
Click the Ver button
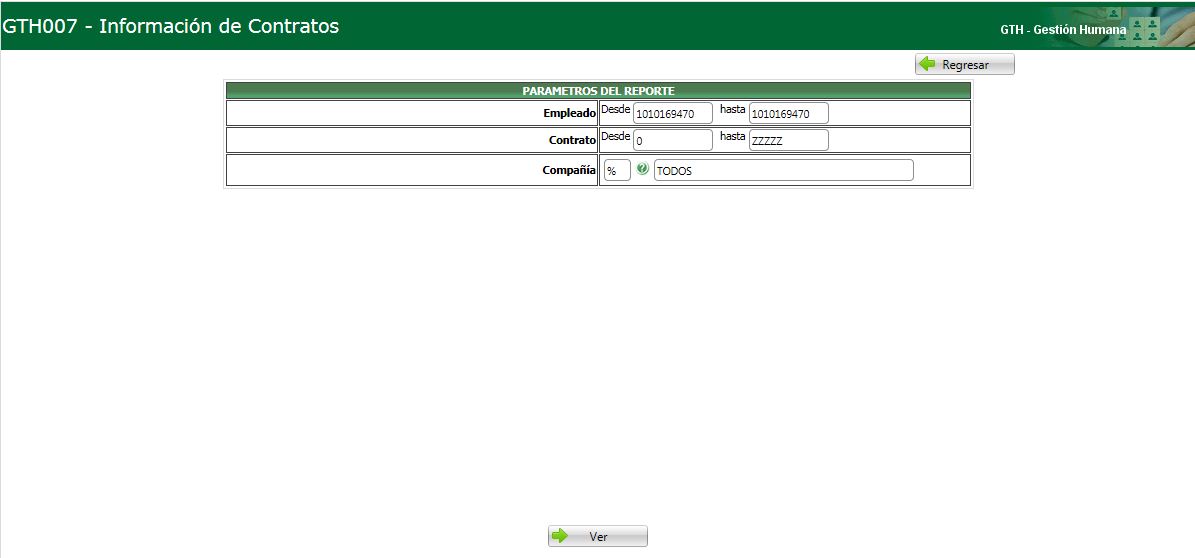click(598, 537)
